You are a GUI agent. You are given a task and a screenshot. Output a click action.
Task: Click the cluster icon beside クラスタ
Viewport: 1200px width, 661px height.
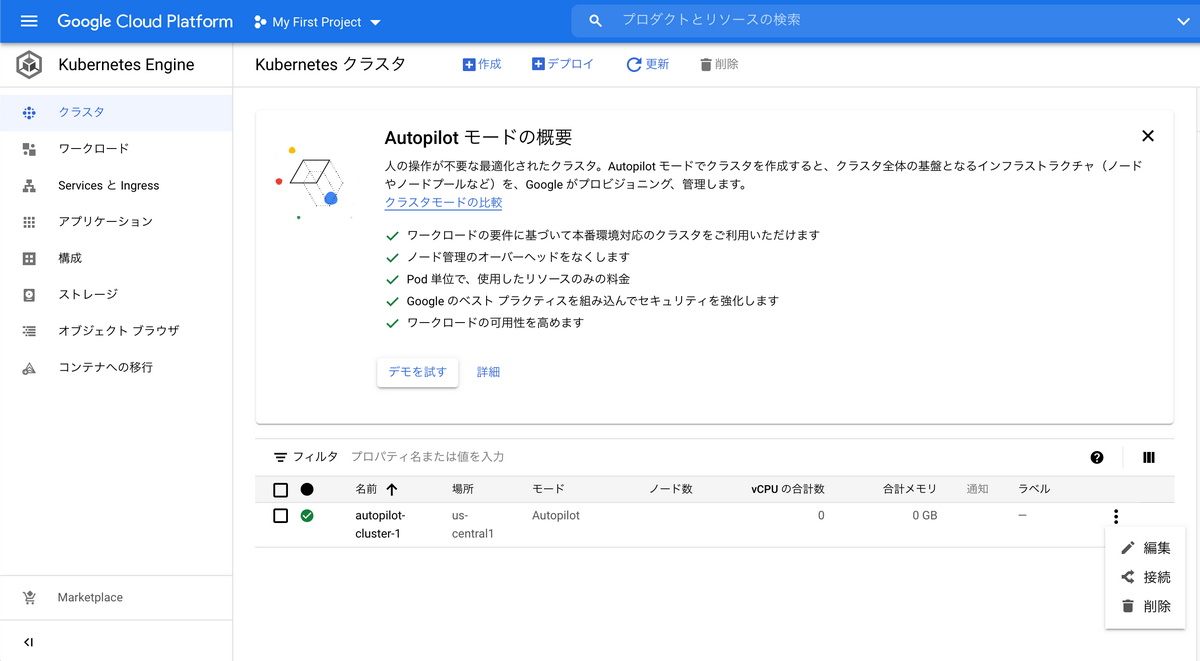coord(29,113)
